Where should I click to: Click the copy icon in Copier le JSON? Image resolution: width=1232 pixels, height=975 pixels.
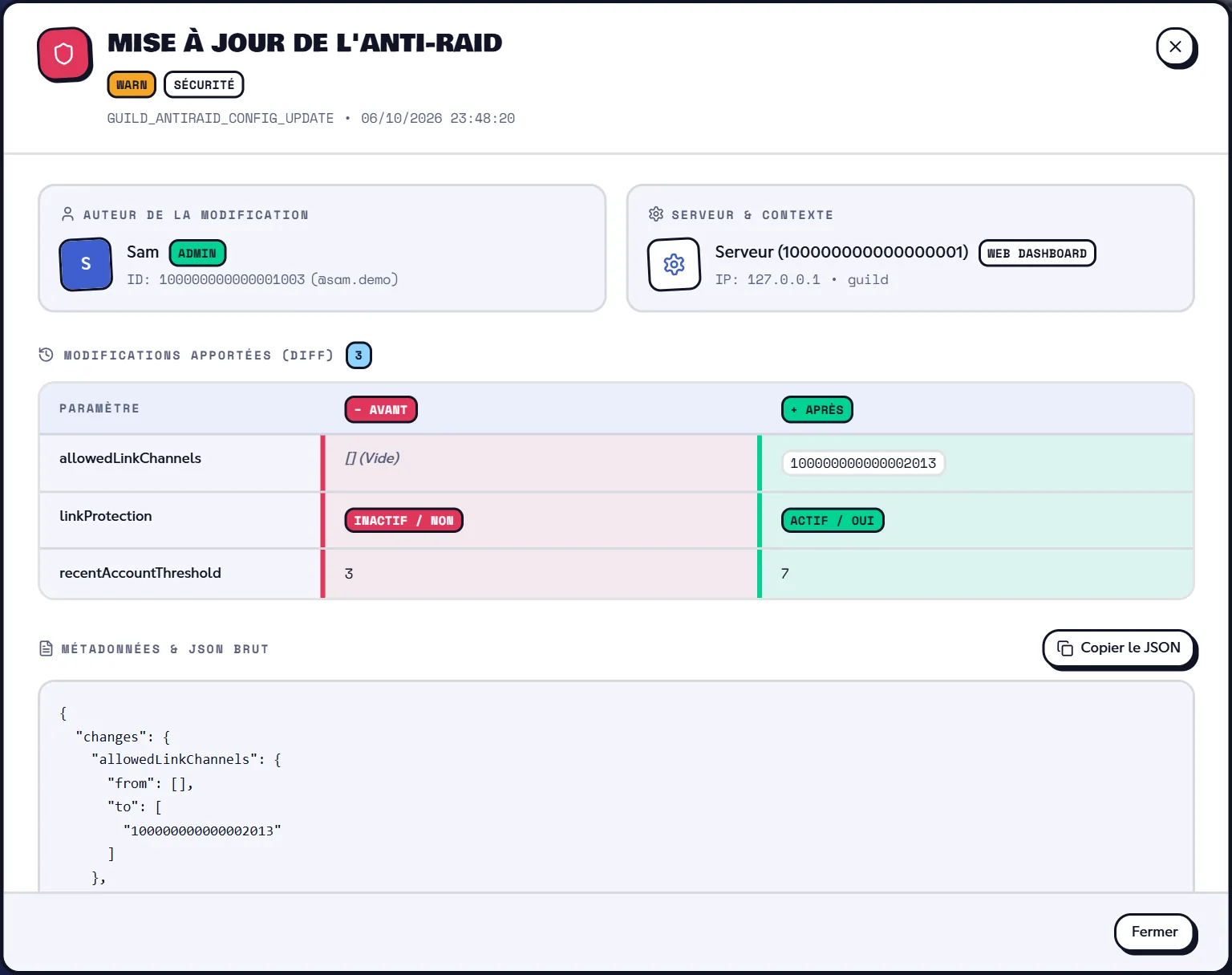point(1065,648)
